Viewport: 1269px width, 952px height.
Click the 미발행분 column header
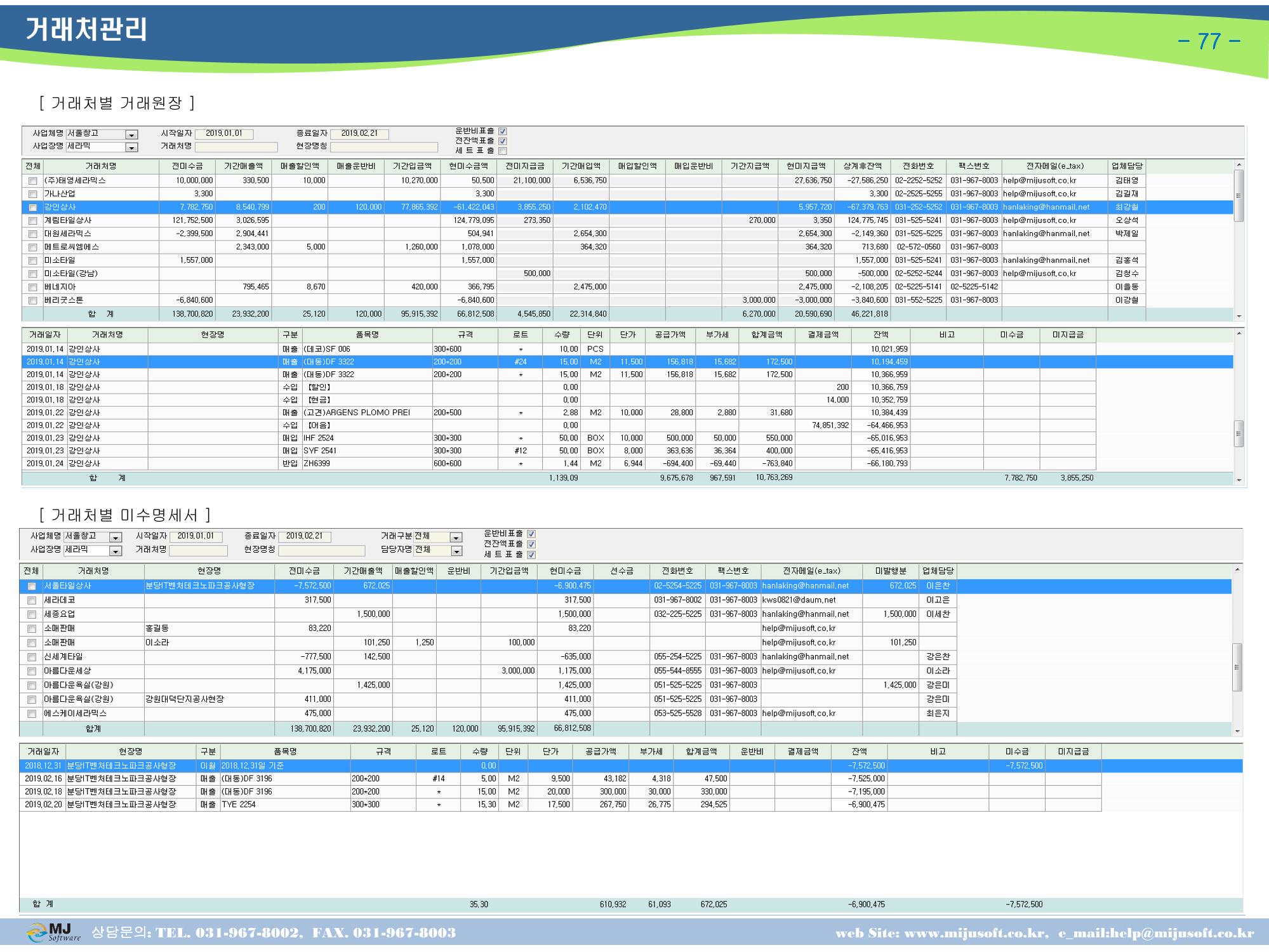click(x=890, y=571)
